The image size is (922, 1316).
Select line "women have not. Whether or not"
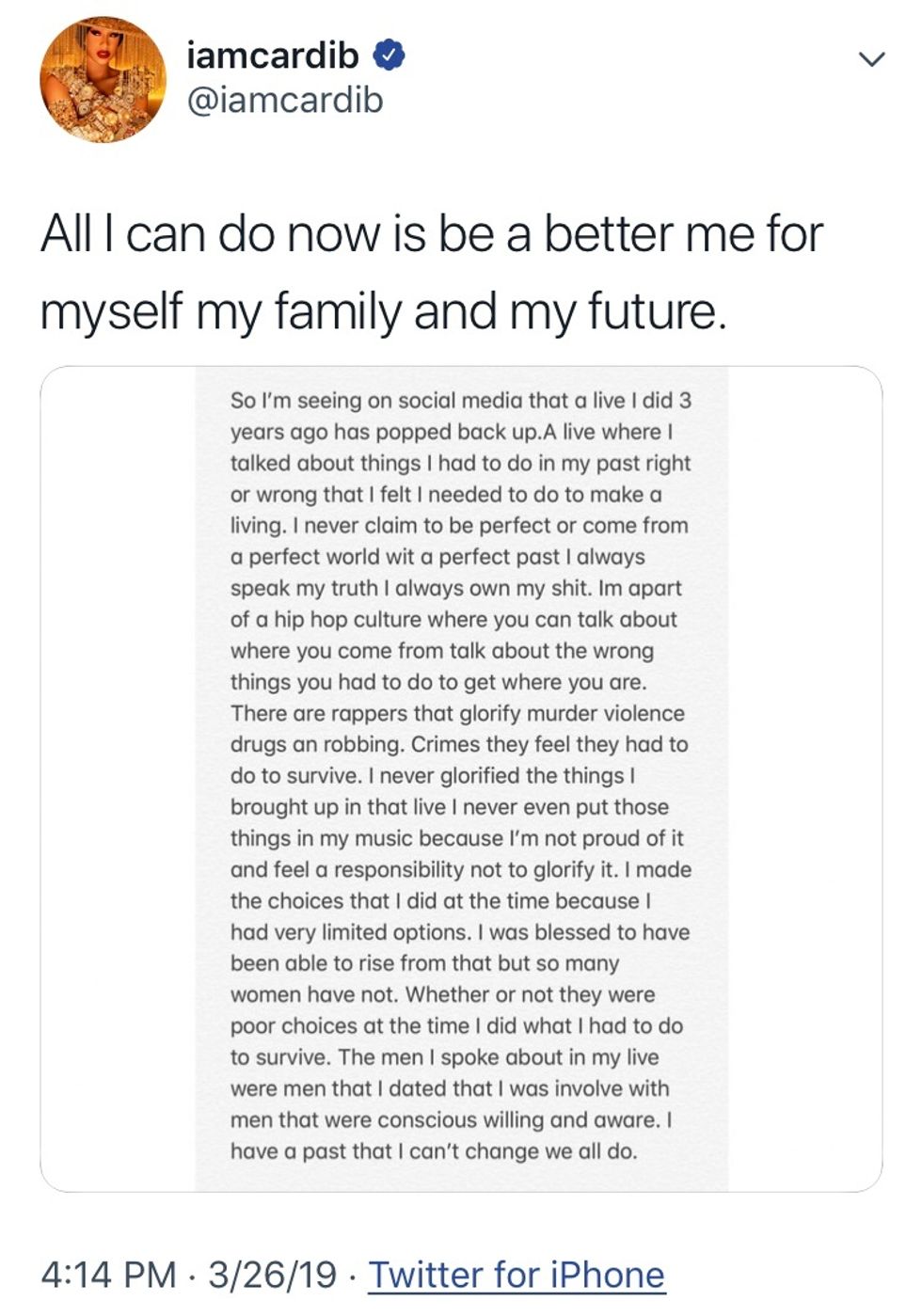[x=442, y=994]
